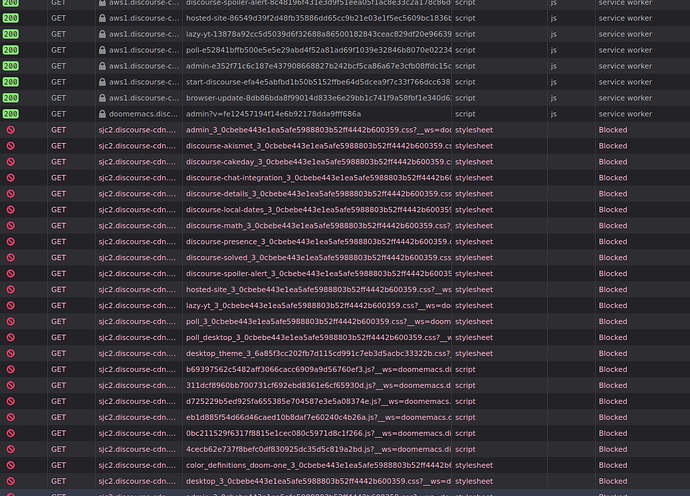Click the lock icon on the start-discourse row
This screenshot has height=496, width=690.
(x=102, y=82)
